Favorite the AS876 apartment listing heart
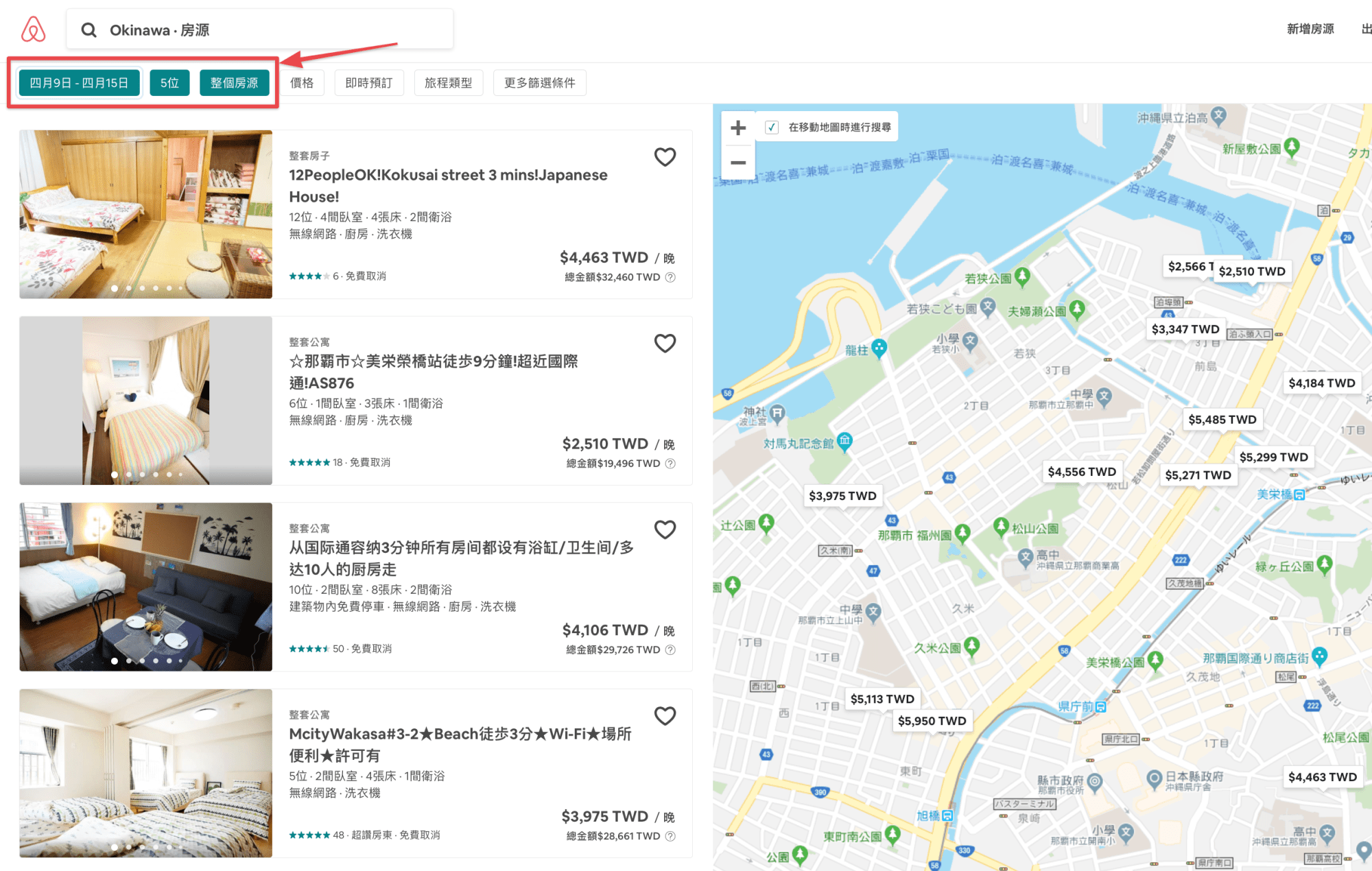Viewport: 1372px width, 871px height. pos(665,343)
